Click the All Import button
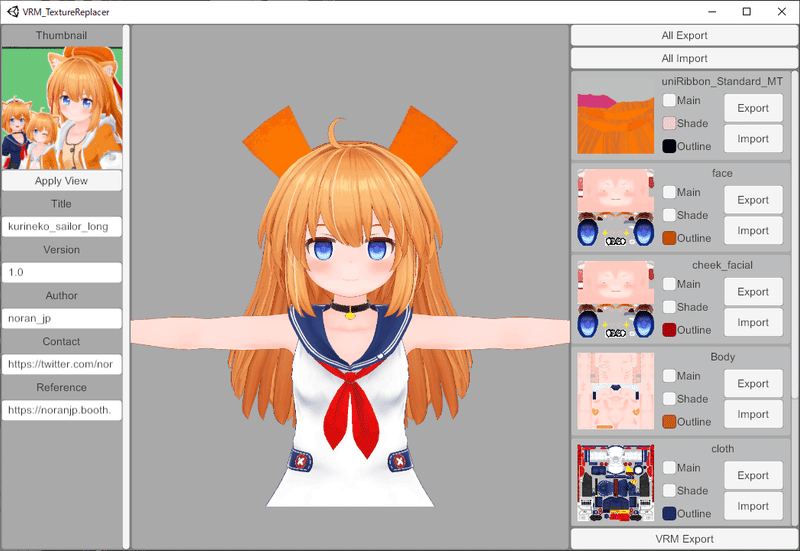The image size is (800, 551). coord(684,59)
